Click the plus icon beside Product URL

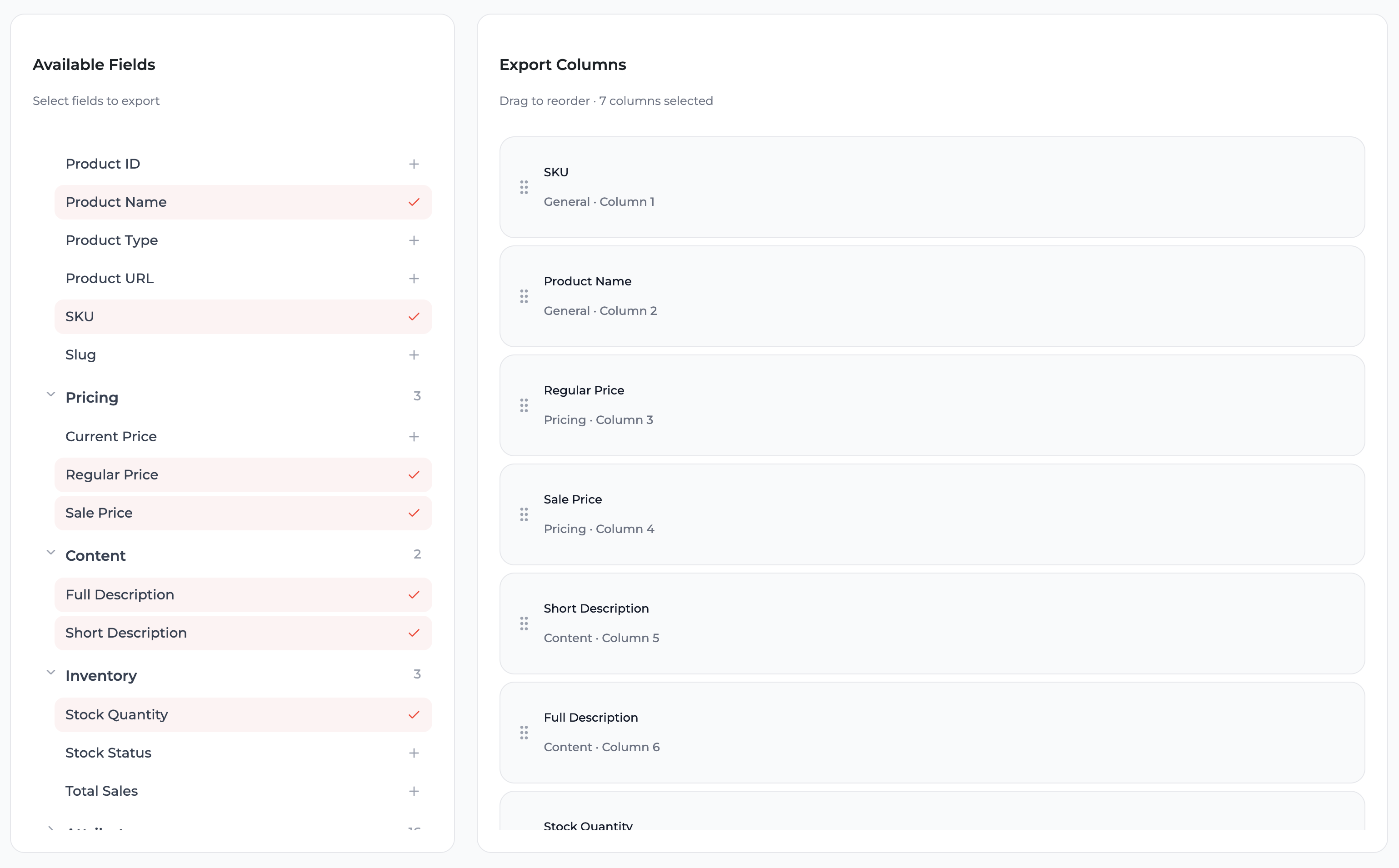[413, 279]
